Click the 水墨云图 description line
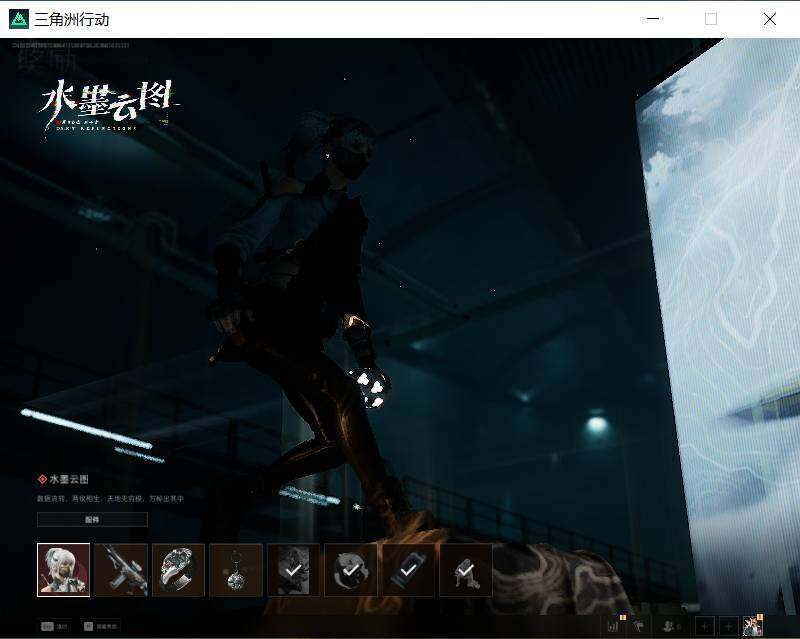This screenshot has height=639, width=800. [110, 498]
